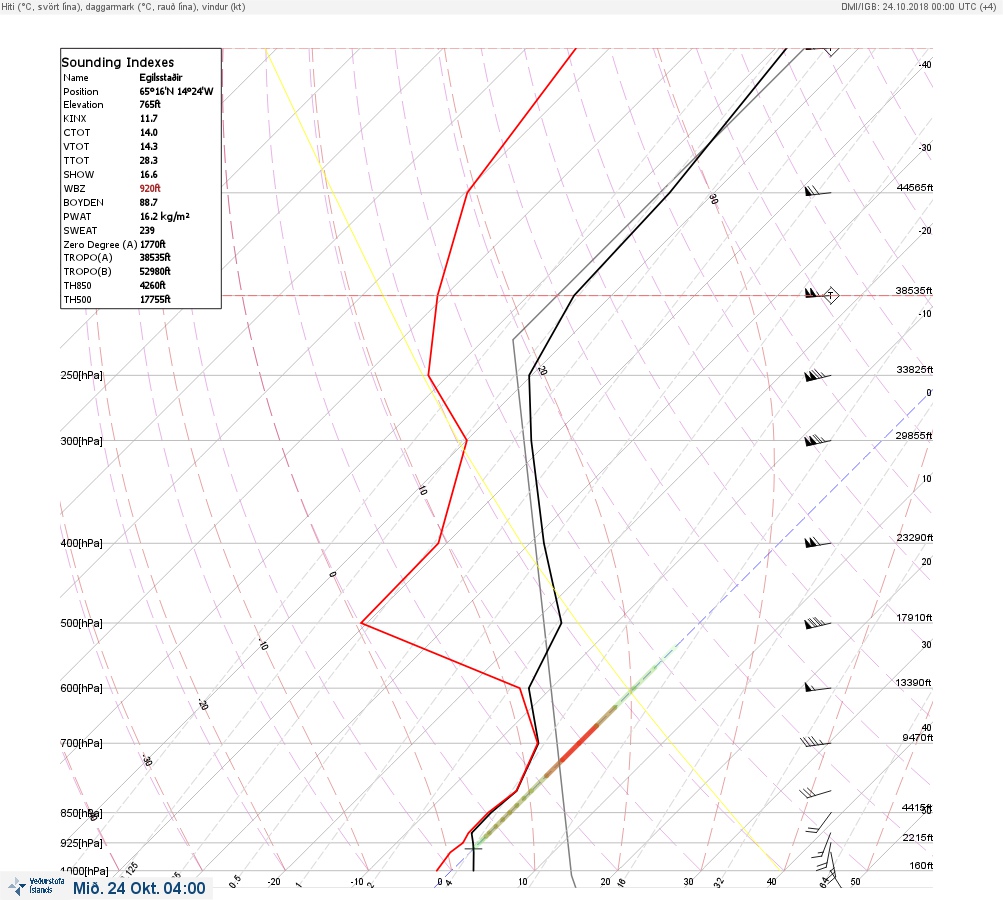The width and height of the screenshot is (1003, 900).
Task: Click the 160ft altitude label
Action: 922,865
